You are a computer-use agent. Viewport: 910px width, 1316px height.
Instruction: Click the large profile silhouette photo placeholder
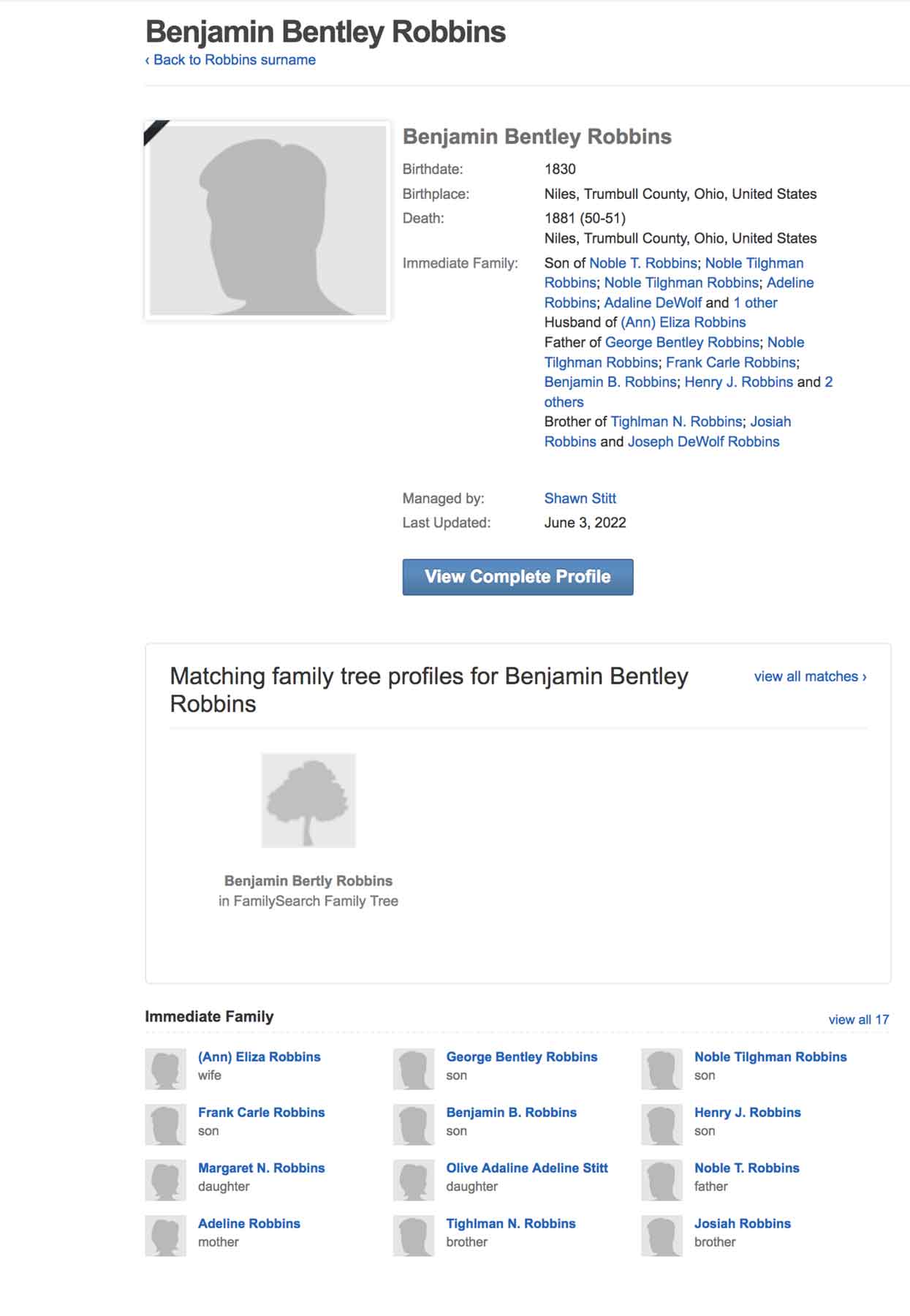[268, 220]
